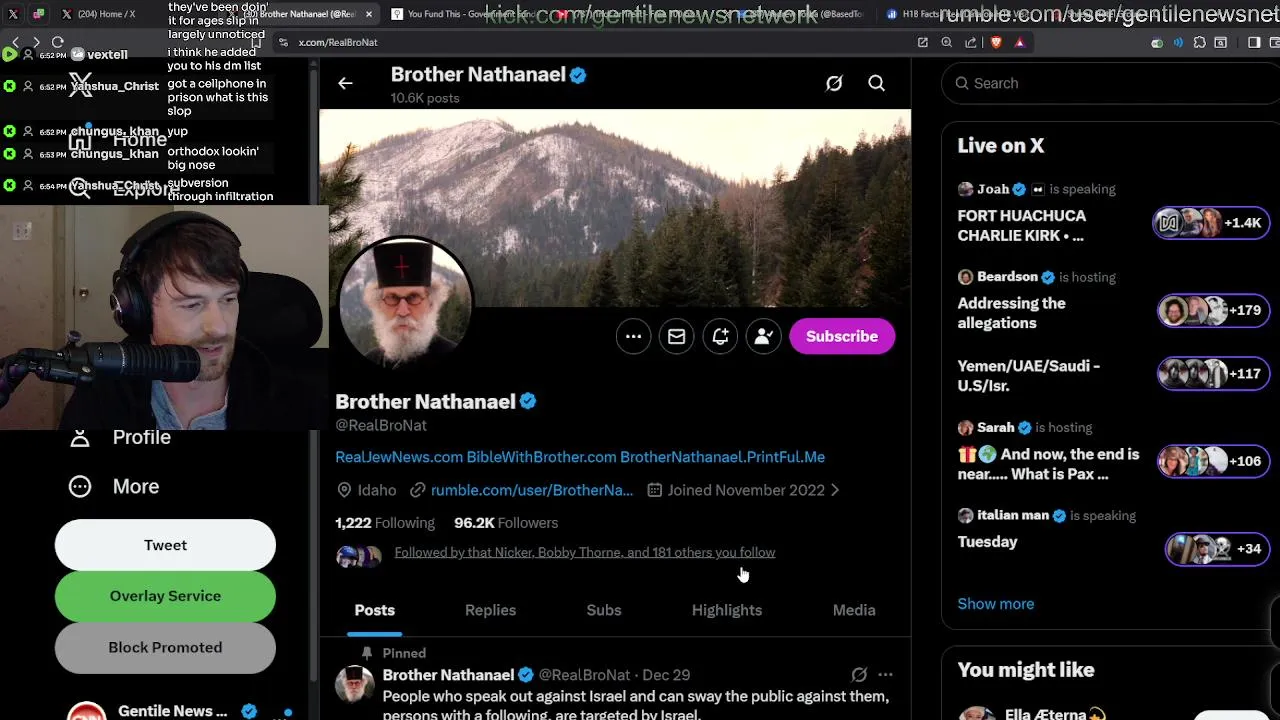Screen dimensions: 1280x720
Task: Turn on post notifications bell icon
Action: point(720,337)
